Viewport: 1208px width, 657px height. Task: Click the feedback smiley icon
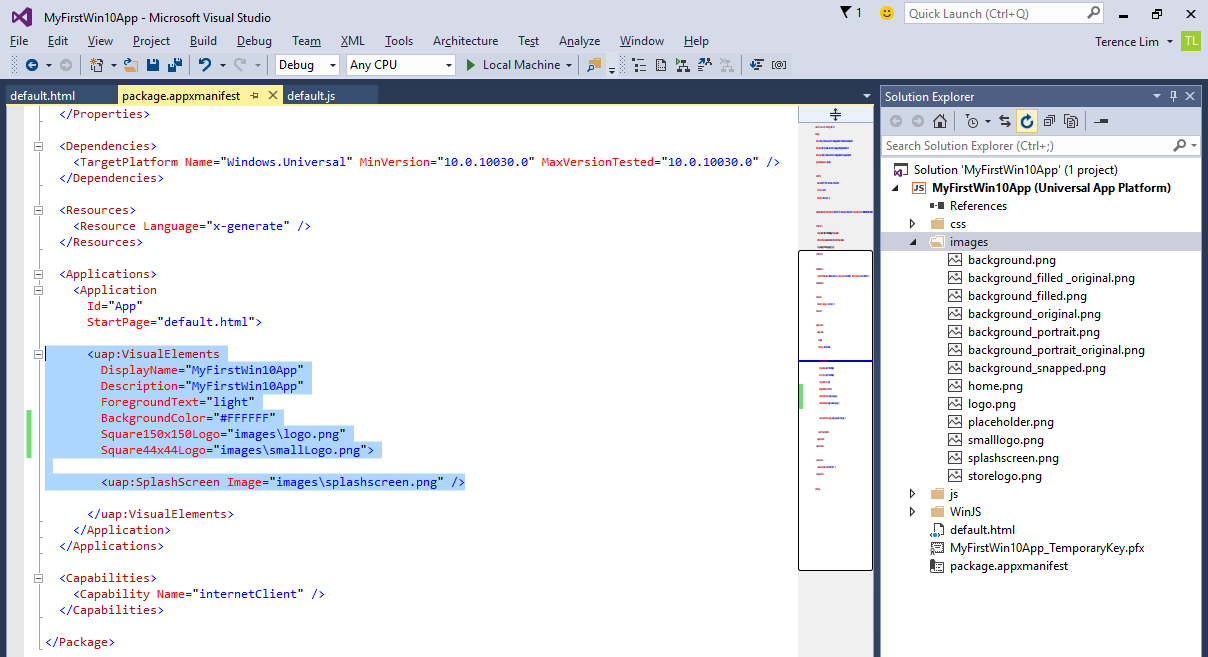886,13
